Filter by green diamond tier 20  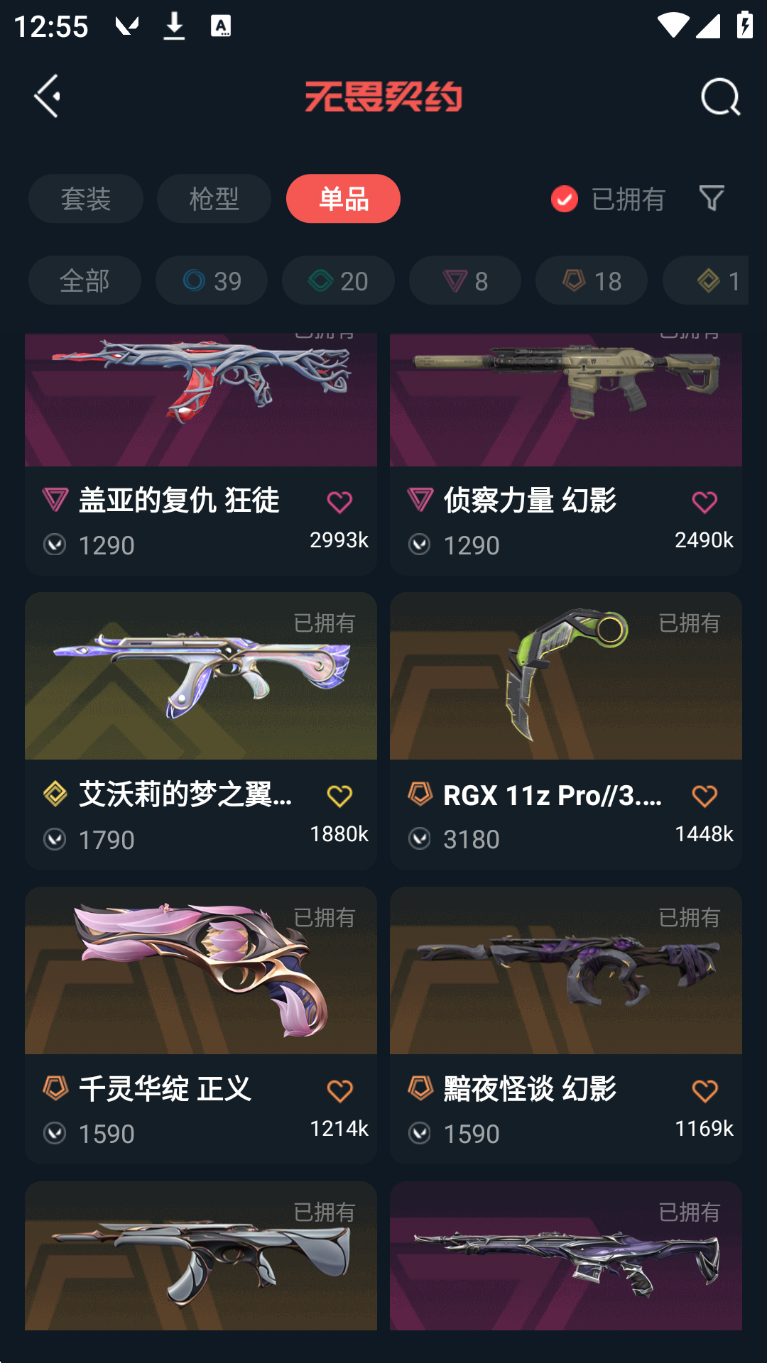(x=338, y=280)
